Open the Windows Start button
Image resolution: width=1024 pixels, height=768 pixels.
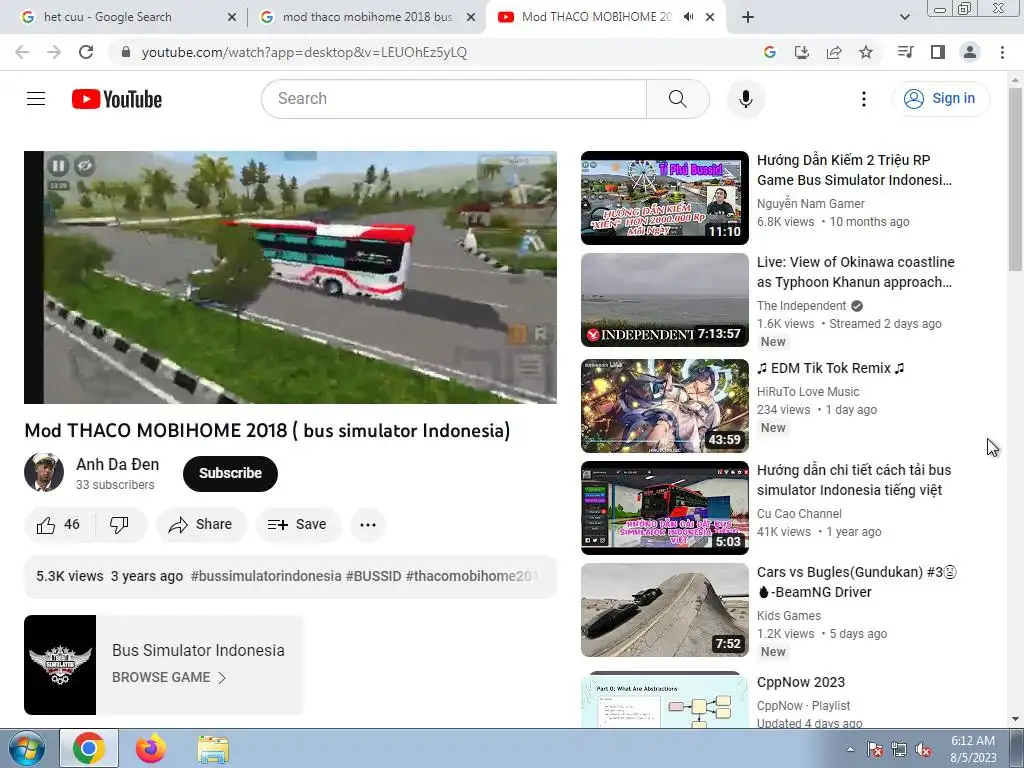coord(26,748)
